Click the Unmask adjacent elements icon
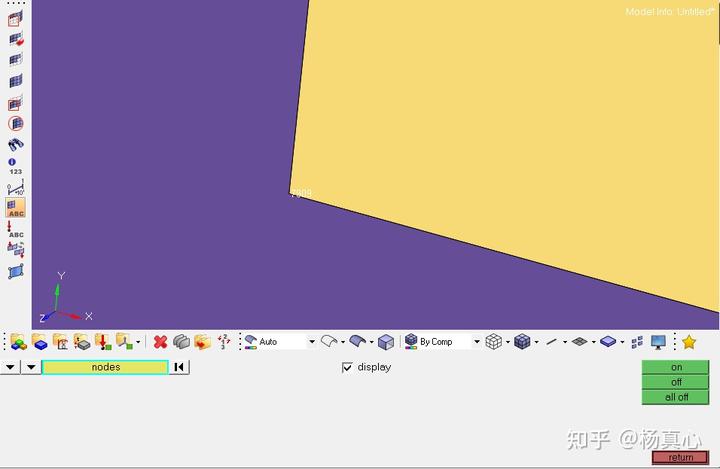 pyautogui.click(x=16, y=60)
